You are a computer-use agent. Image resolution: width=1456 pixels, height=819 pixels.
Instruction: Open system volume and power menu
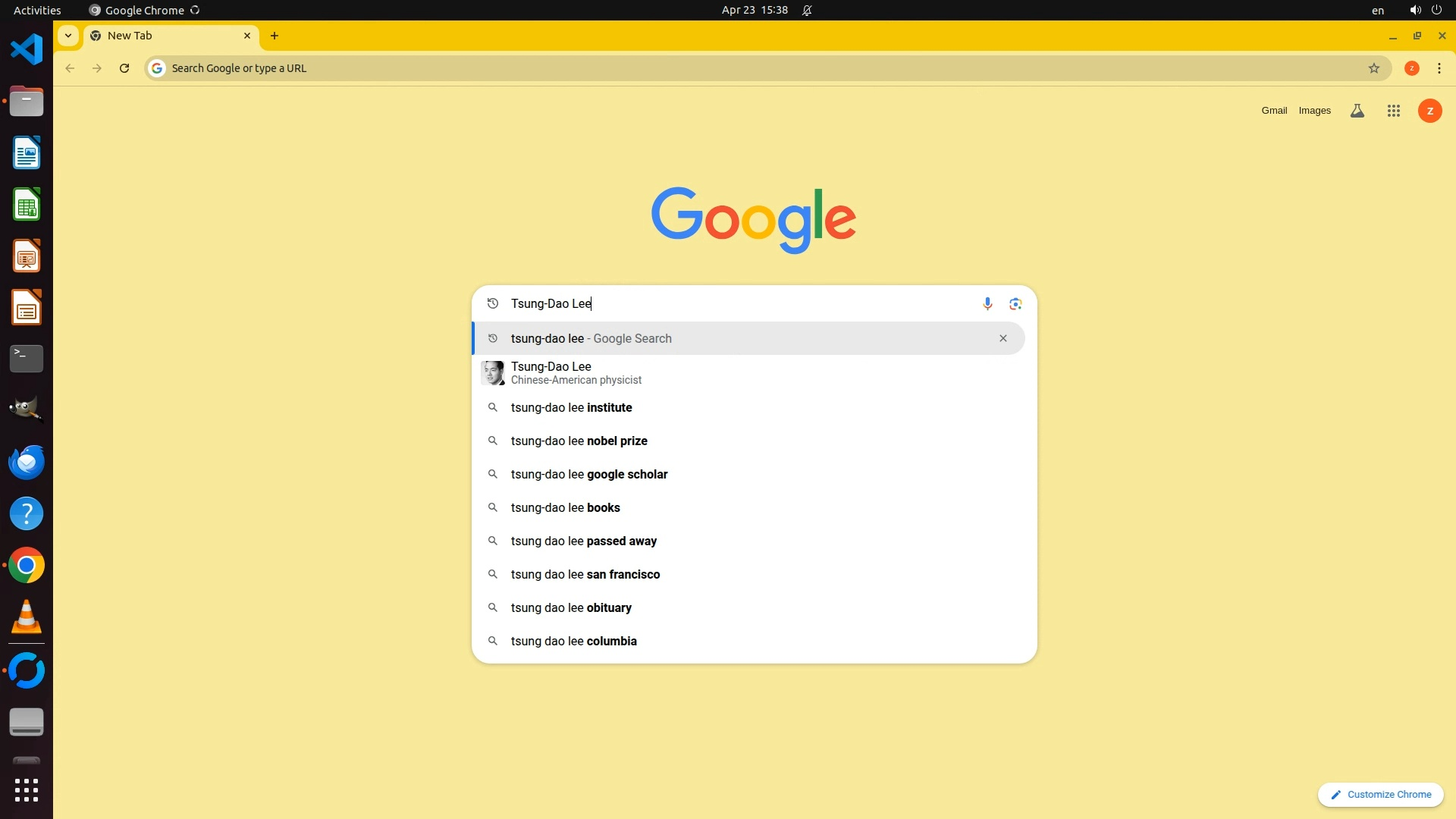click(1426, 10)
